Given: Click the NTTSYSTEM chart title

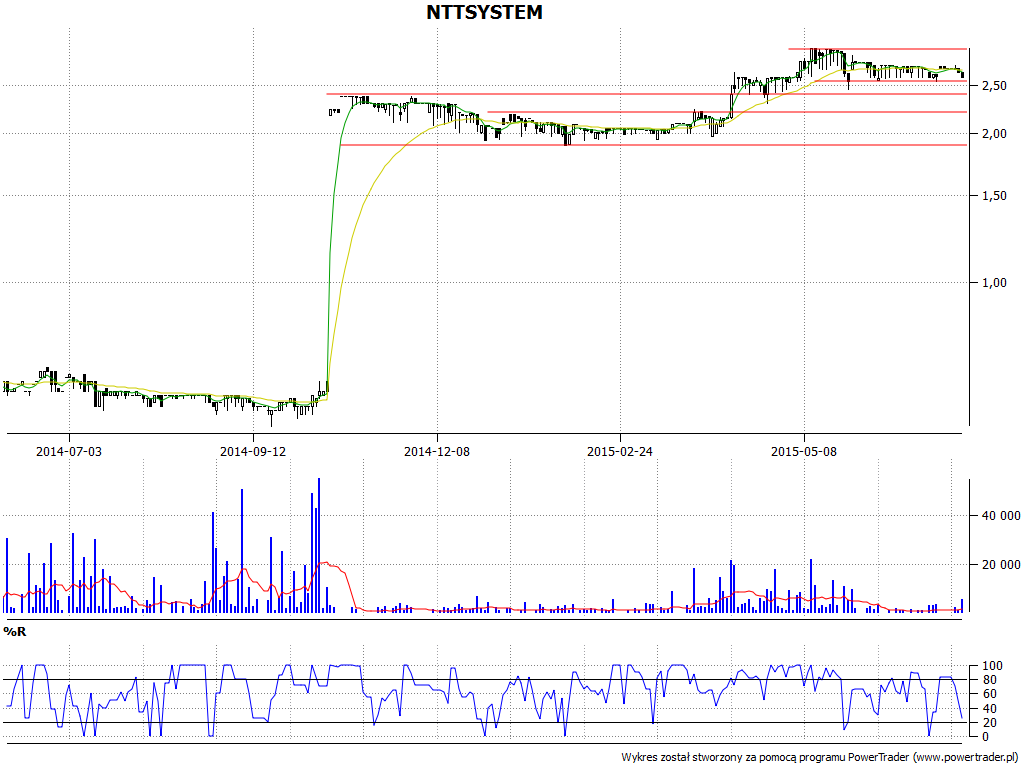Looking at the screenshot, I should [484, 12].
